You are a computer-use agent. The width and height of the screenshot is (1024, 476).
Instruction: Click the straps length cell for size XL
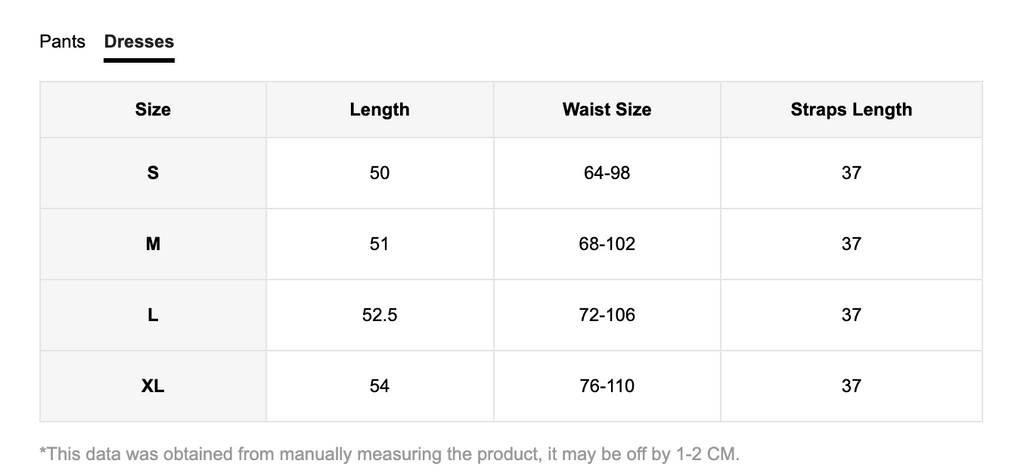851,386
